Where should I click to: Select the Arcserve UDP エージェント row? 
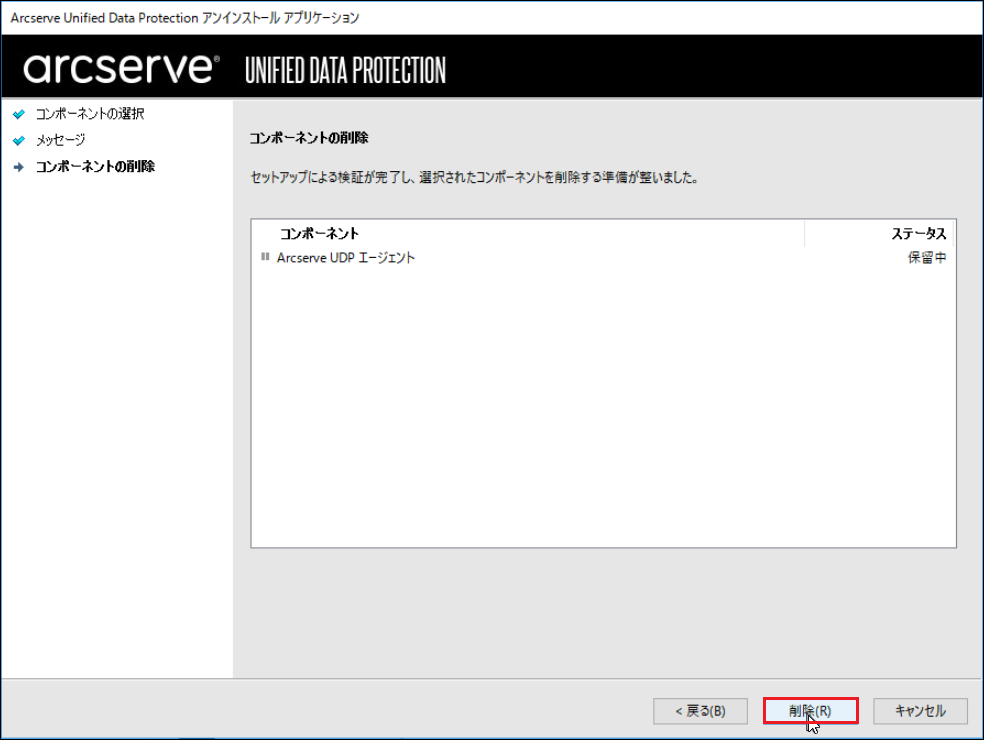click(604, 257)
